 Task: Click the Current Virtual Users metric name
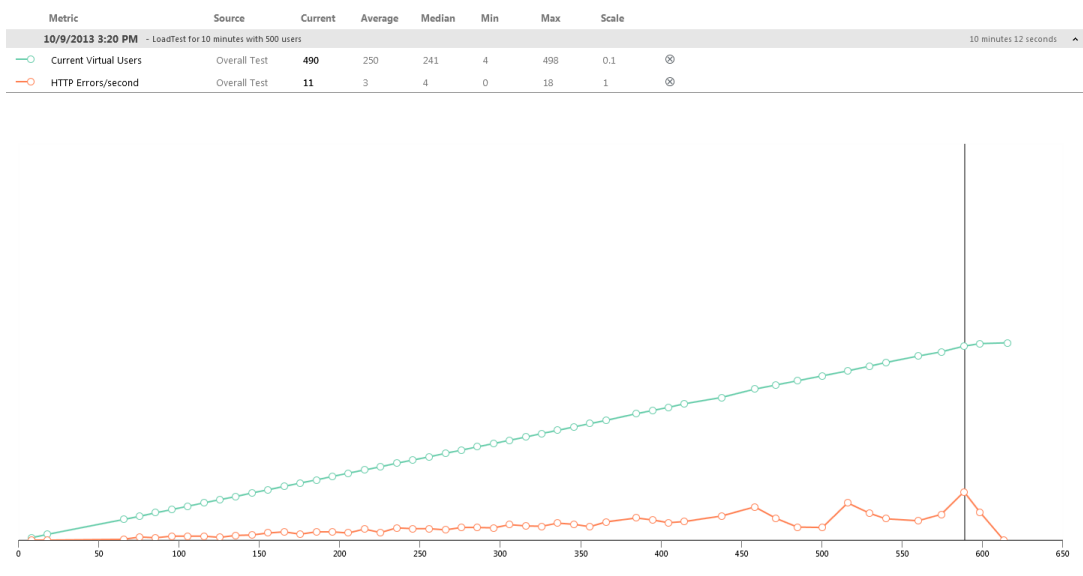pos(96,60)
